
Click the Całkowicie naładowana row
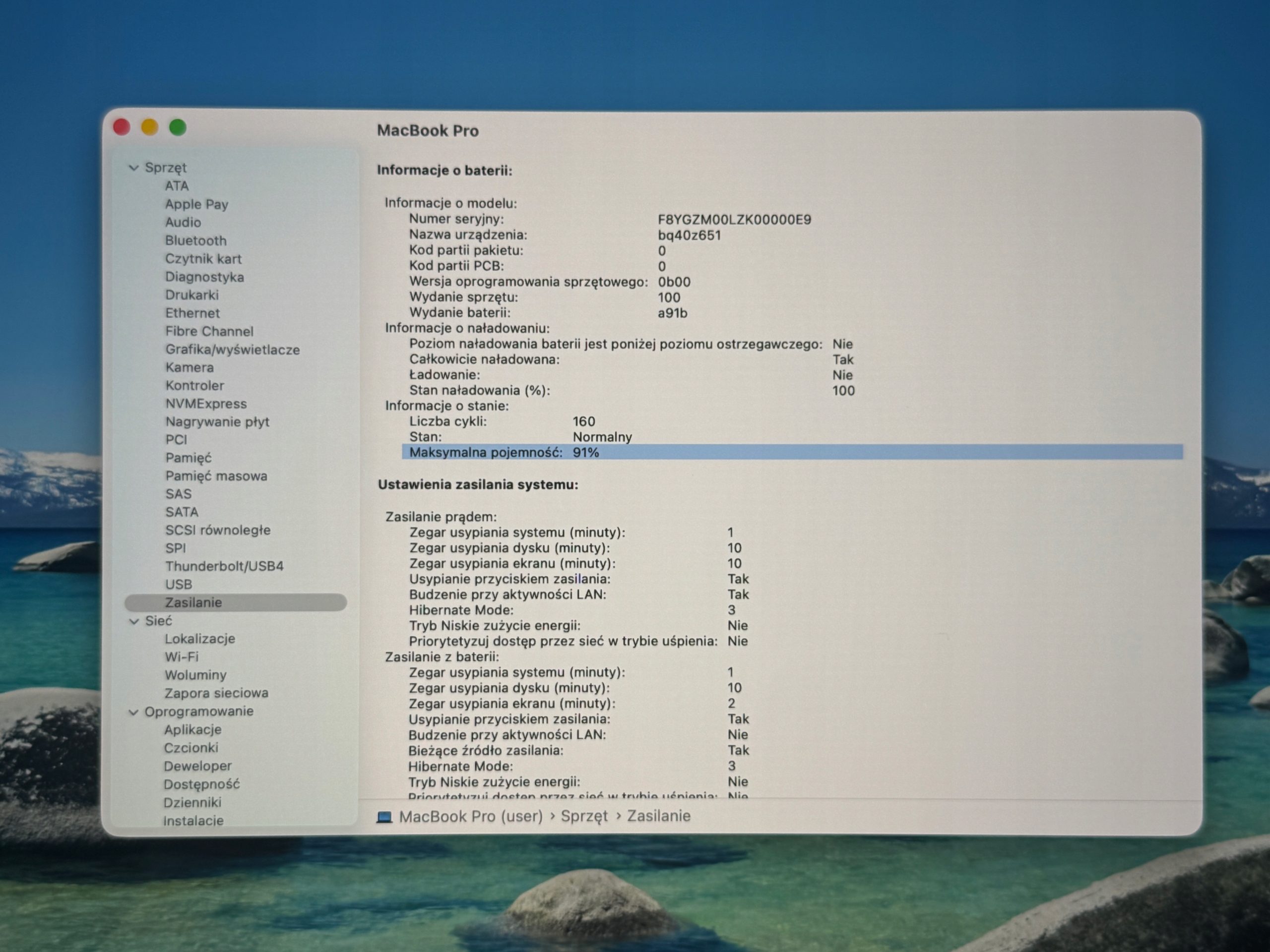632,360
